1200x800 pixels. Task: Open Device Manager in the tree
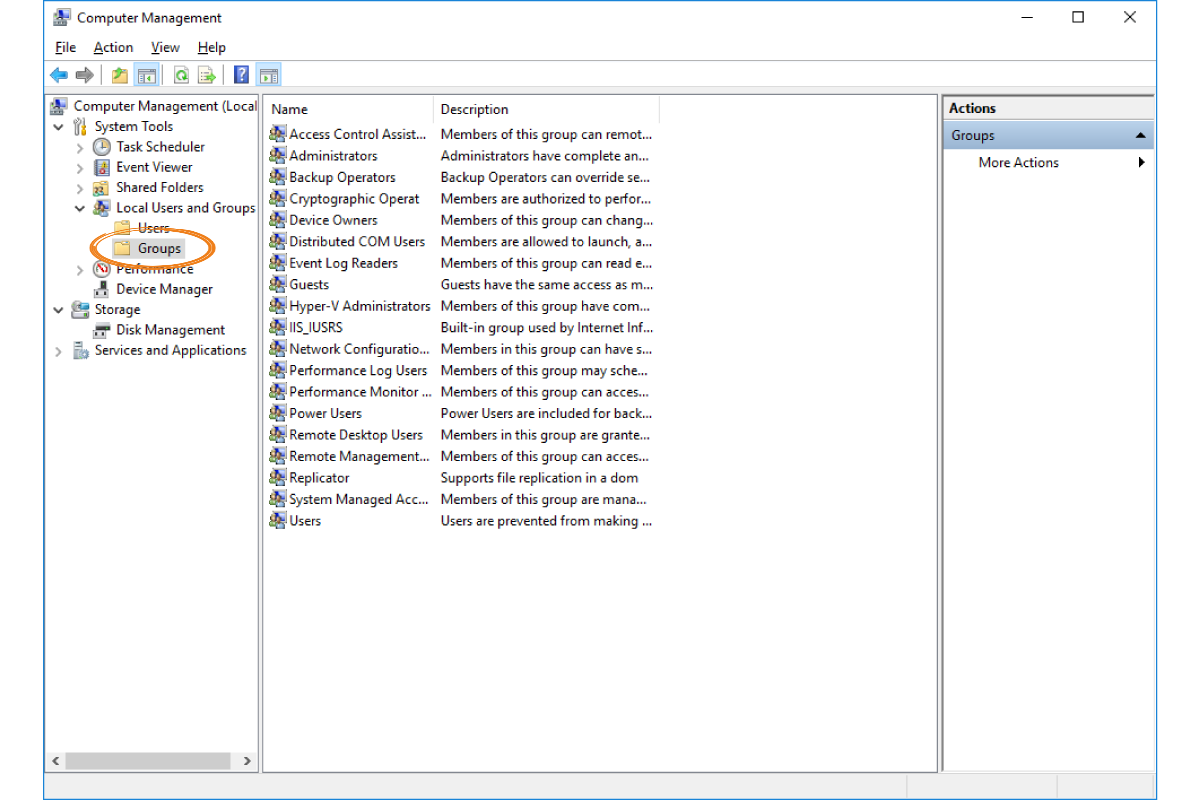click(x=164, y=289)
